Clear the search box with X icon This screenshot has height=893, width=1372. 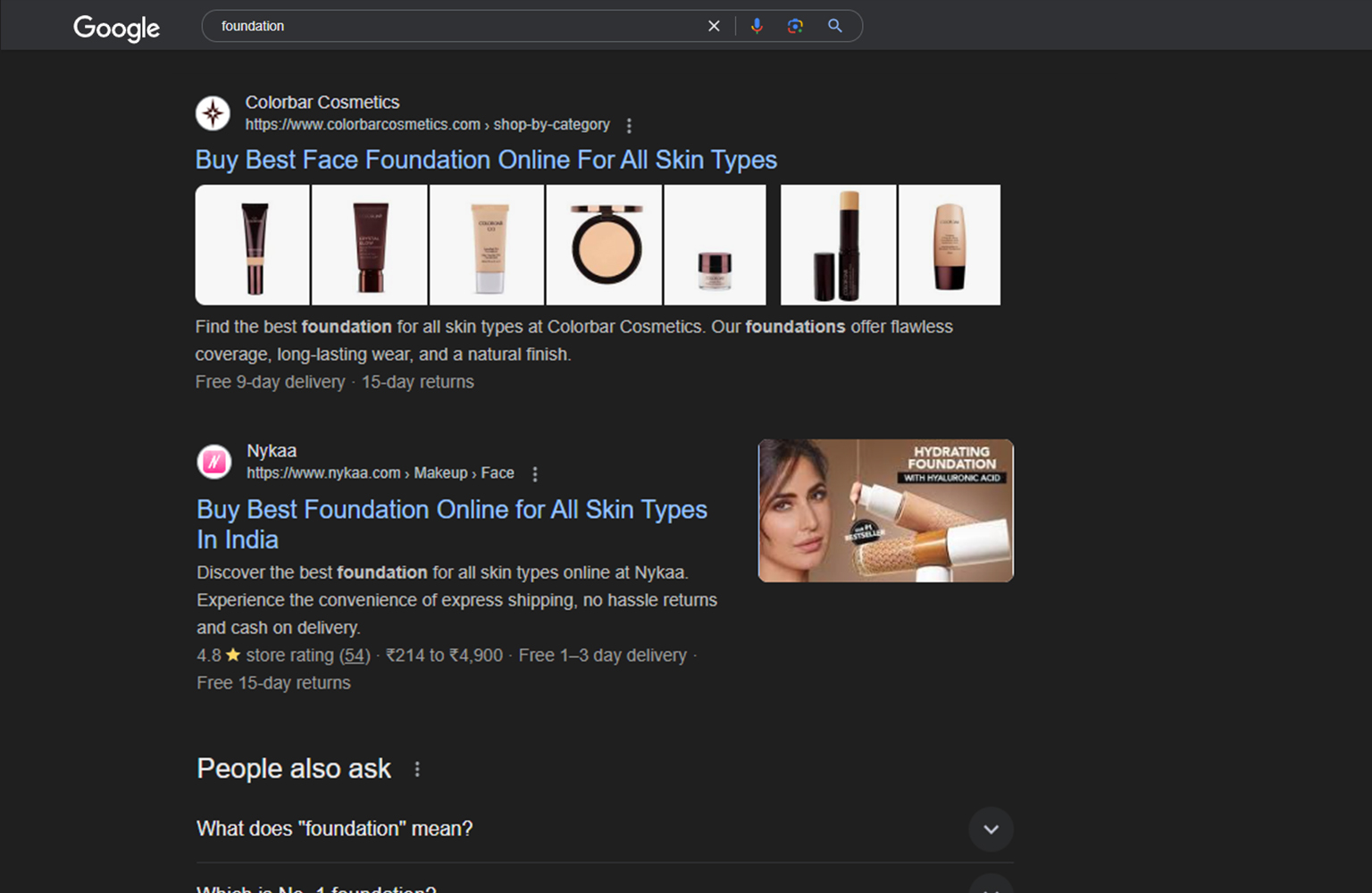pos(714,26)
